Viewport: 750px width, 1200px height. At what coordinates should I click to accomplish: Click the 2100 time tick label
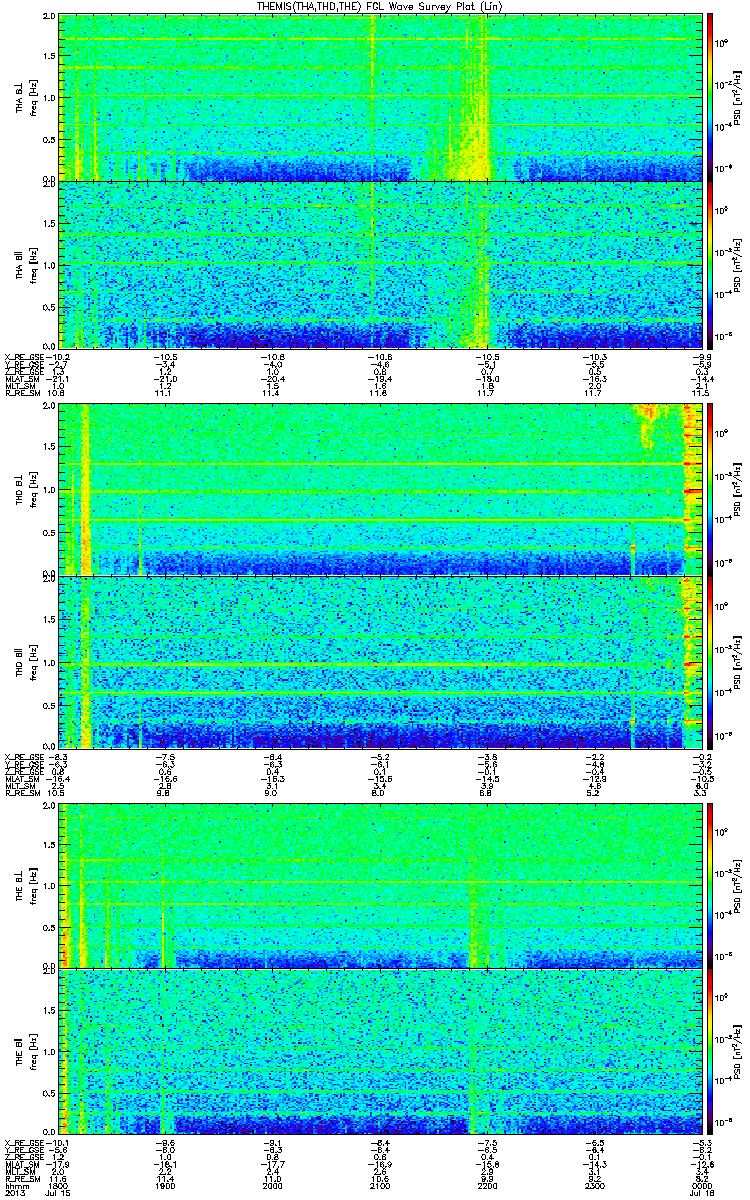(x=378, y=1184)
